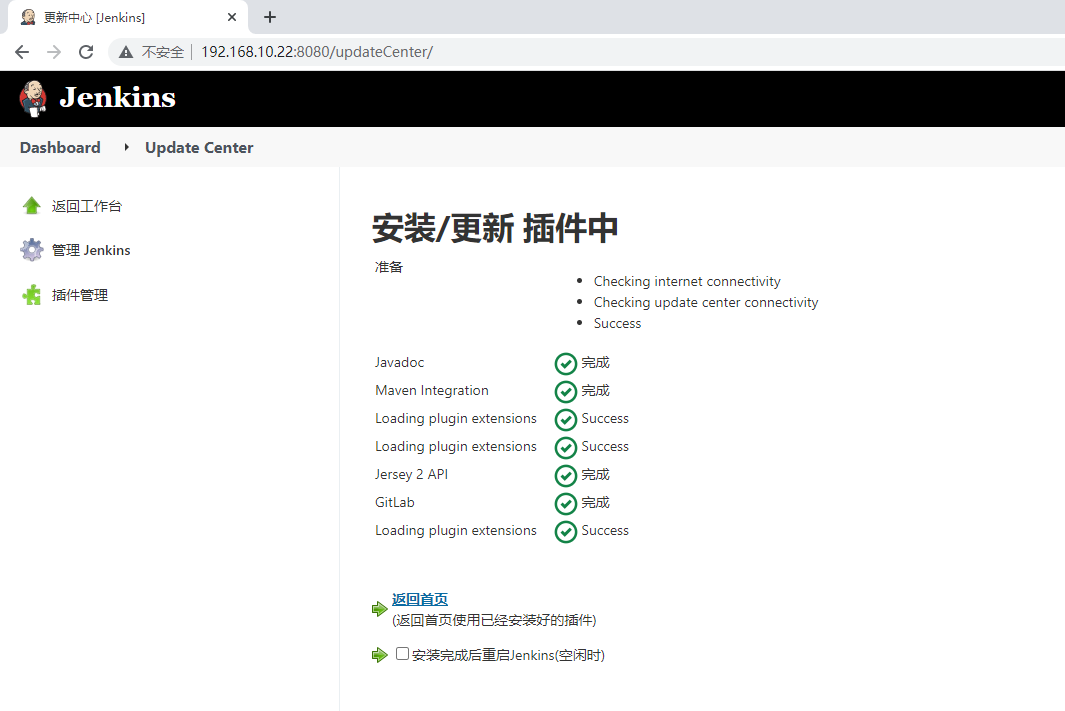Click Checking update center connectivity text
Screen dimensions: 1065x711
(706, 302)
